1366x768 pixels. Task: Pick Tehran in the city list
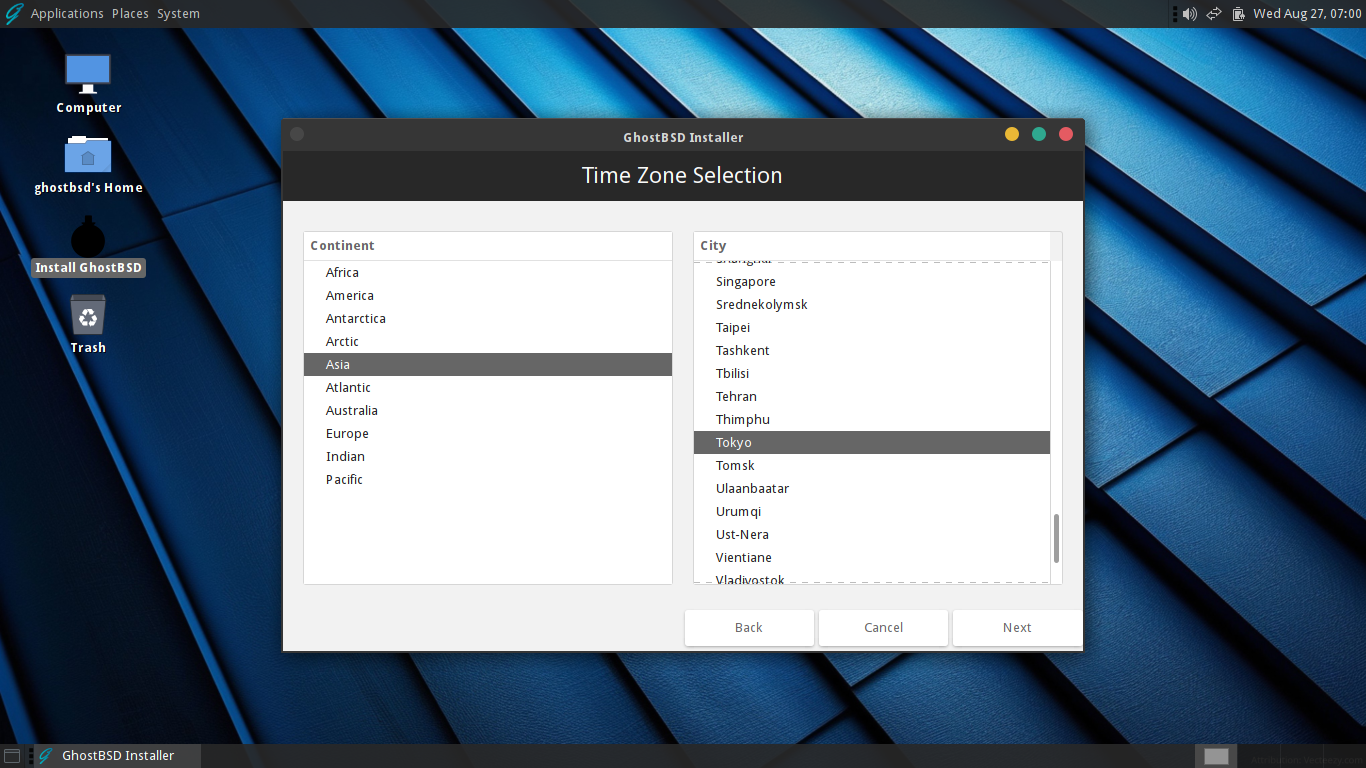tap(872, 397)
